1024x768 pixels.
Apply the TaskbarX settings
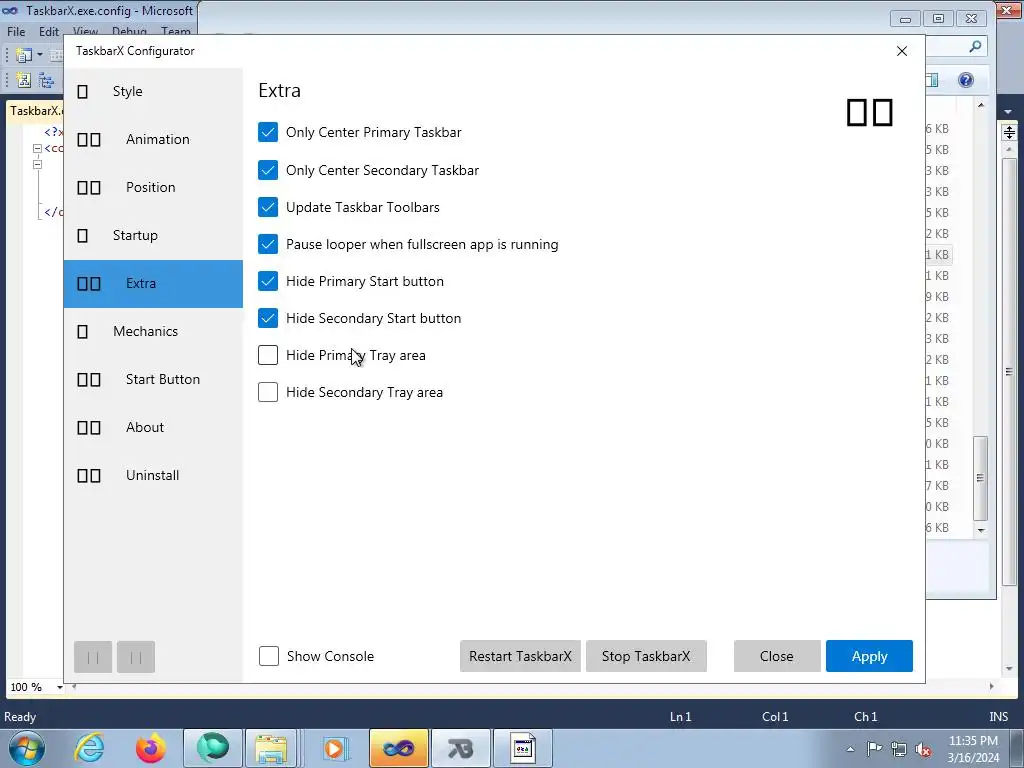click(869, 656)
